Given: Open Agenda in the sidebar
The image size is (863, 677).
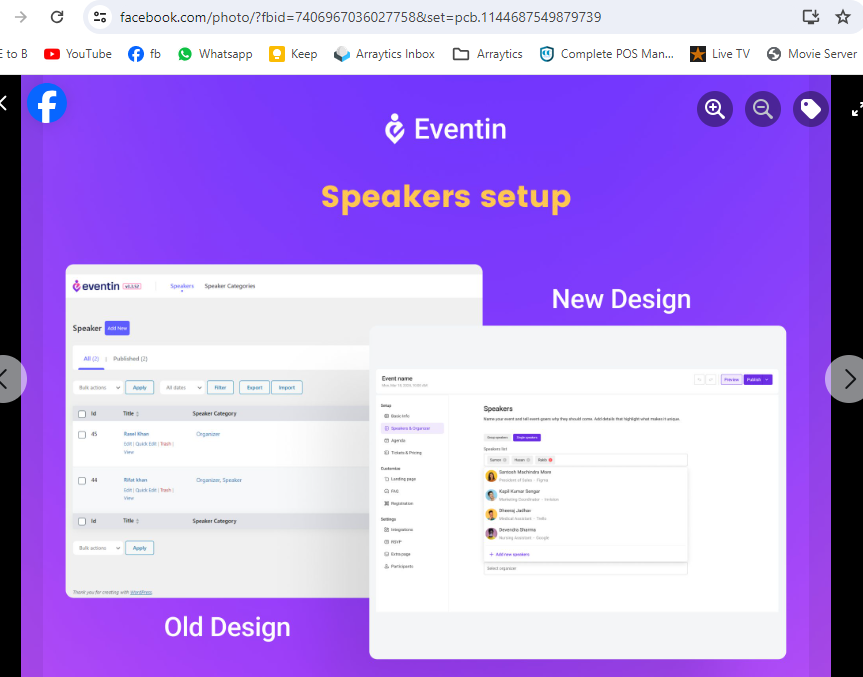Looking at the screenshot, I should [395, 441].
